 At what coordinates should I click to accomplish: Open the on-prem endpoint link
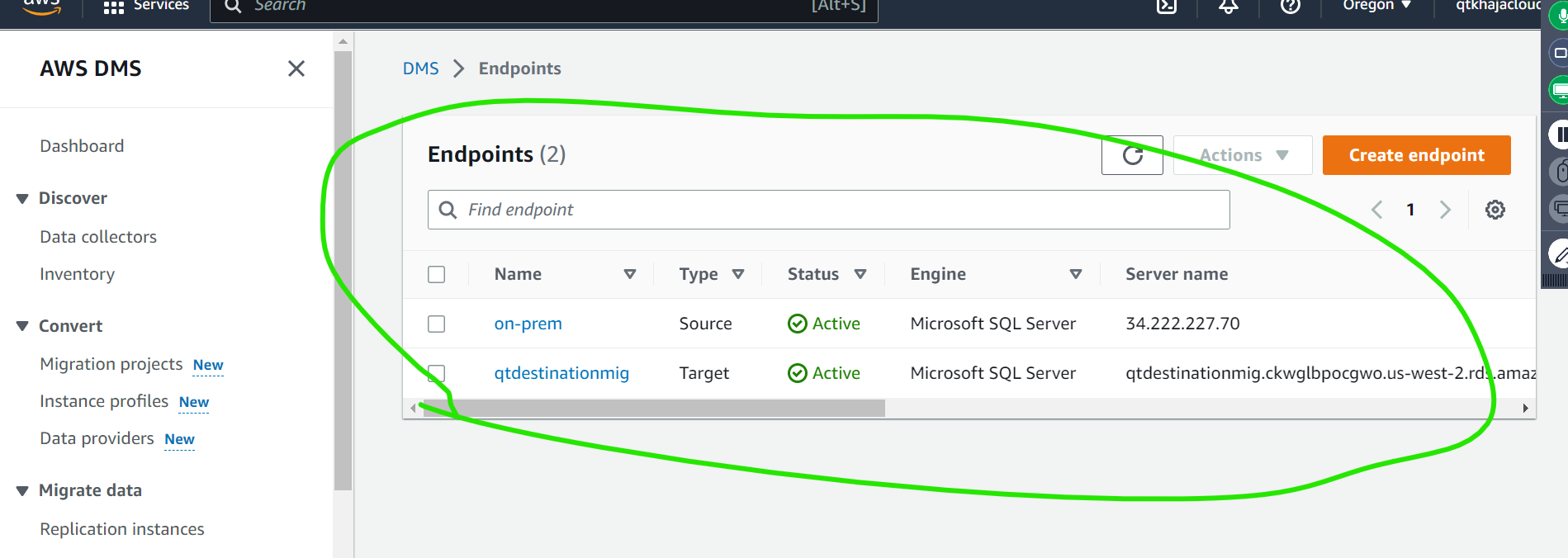[528, 324]
